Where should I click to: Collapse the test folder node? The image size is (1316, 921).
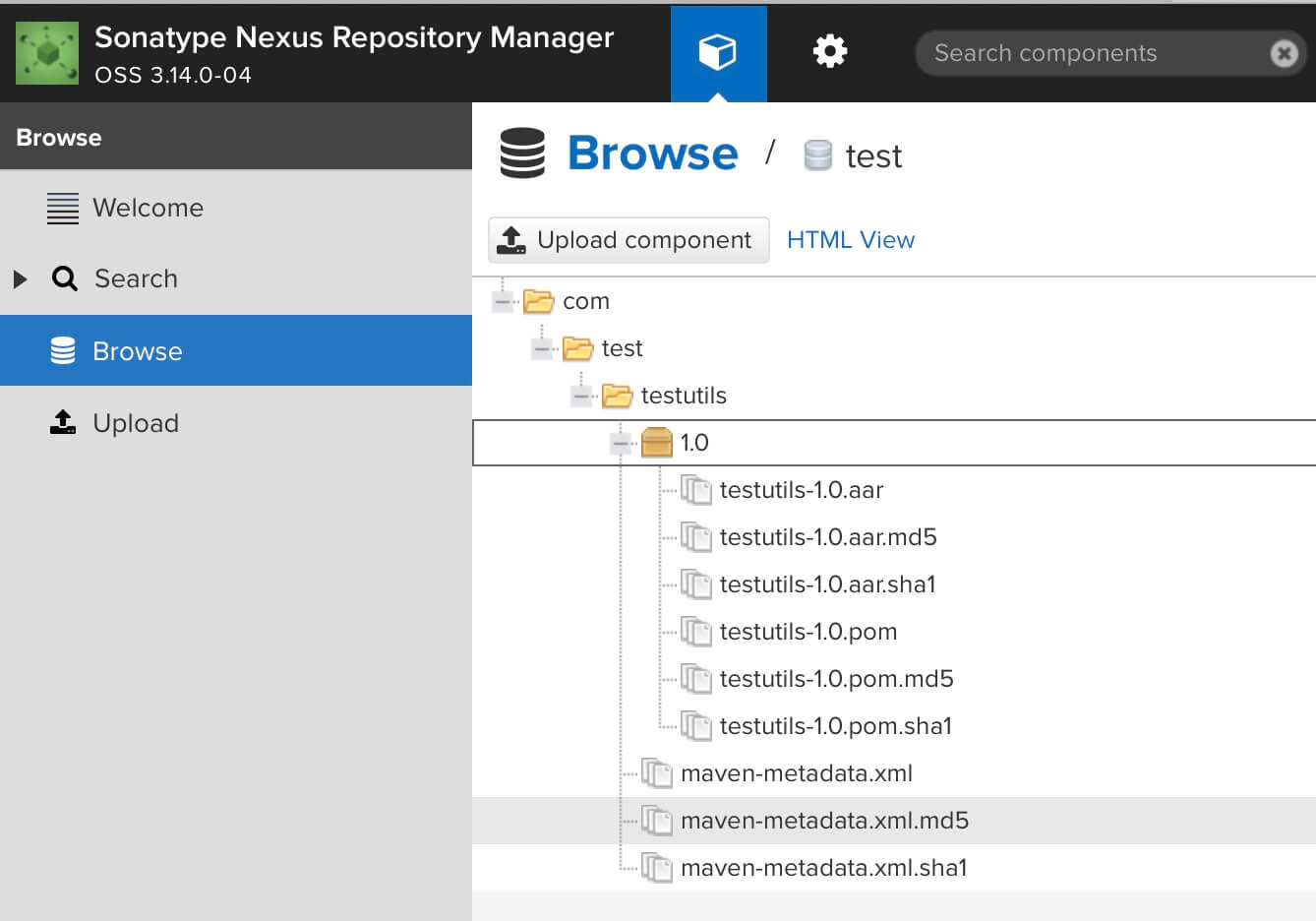pyautogui.click(x=542, y=348)
